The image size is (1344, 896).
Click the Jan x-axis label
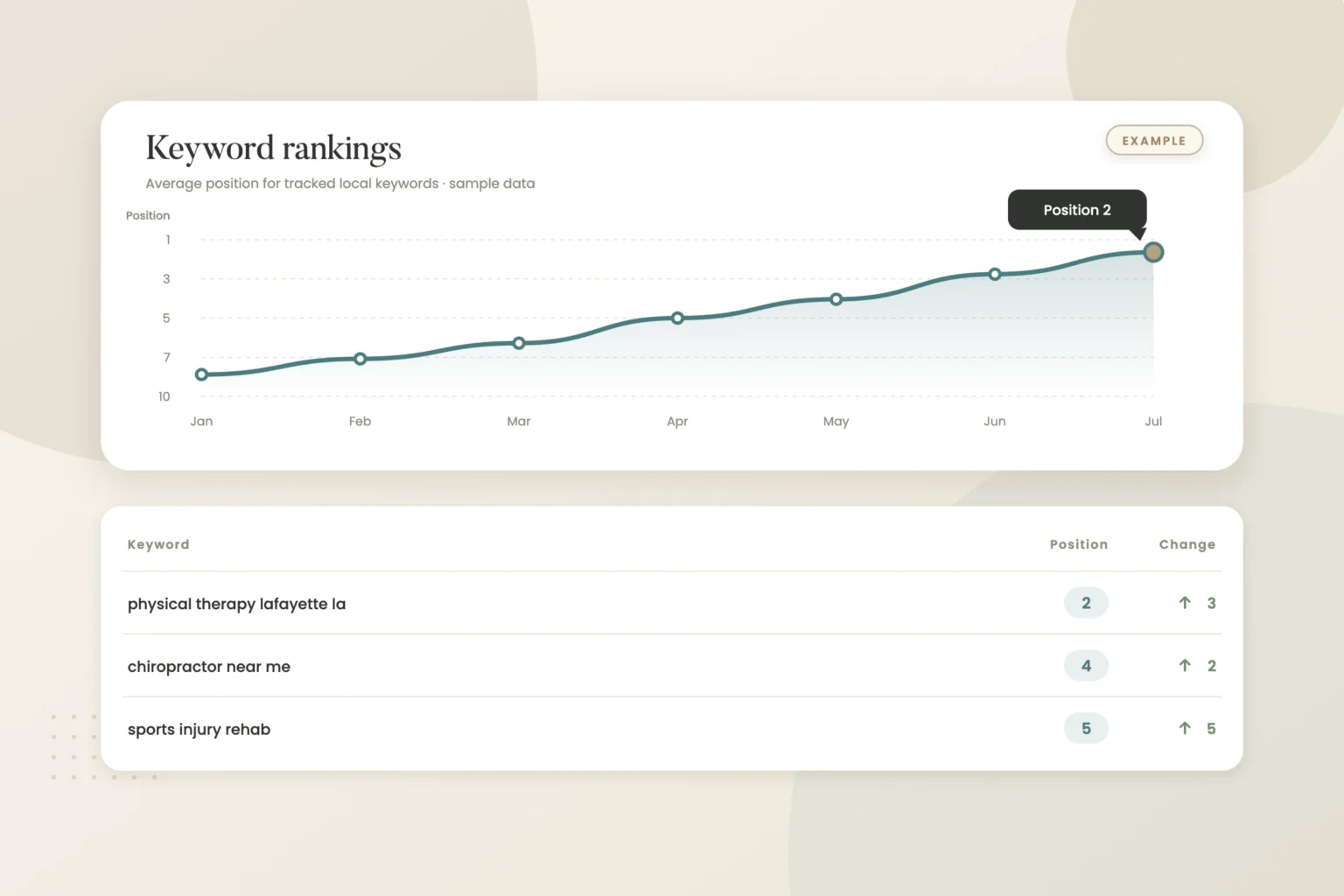click(x=201, y=421)
